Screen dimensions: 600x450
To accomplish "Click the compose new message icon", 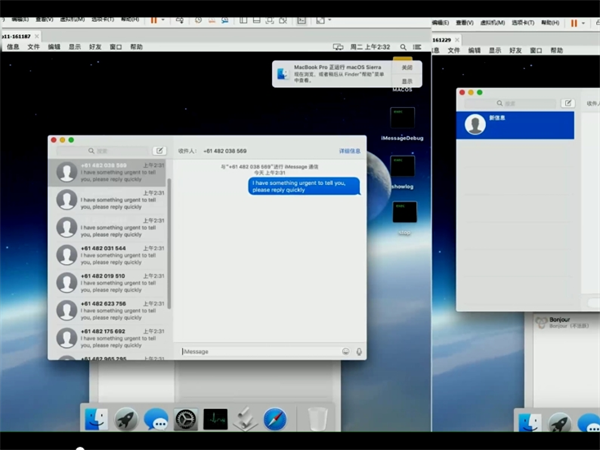I will pos(158,150).
